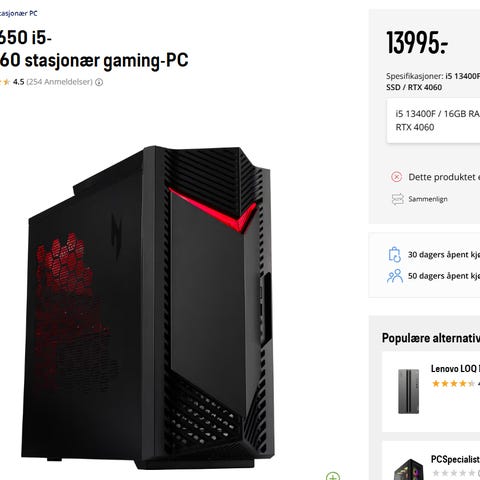Viewport: 480px width, 480px height.
Task: Click the 30 dagers åpent kjøp bag icon
Action: pyautogui.click(x=395, y=255)
